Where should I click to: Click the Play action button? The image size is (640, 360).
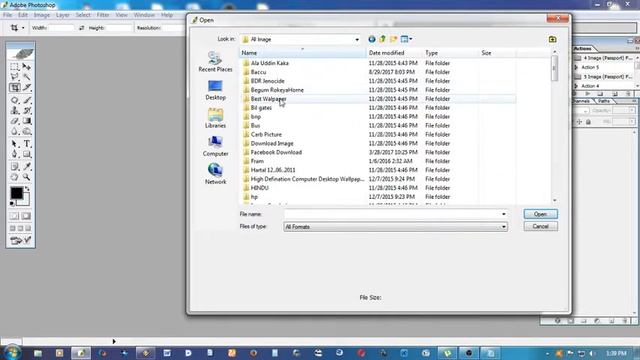click(588, 94)
